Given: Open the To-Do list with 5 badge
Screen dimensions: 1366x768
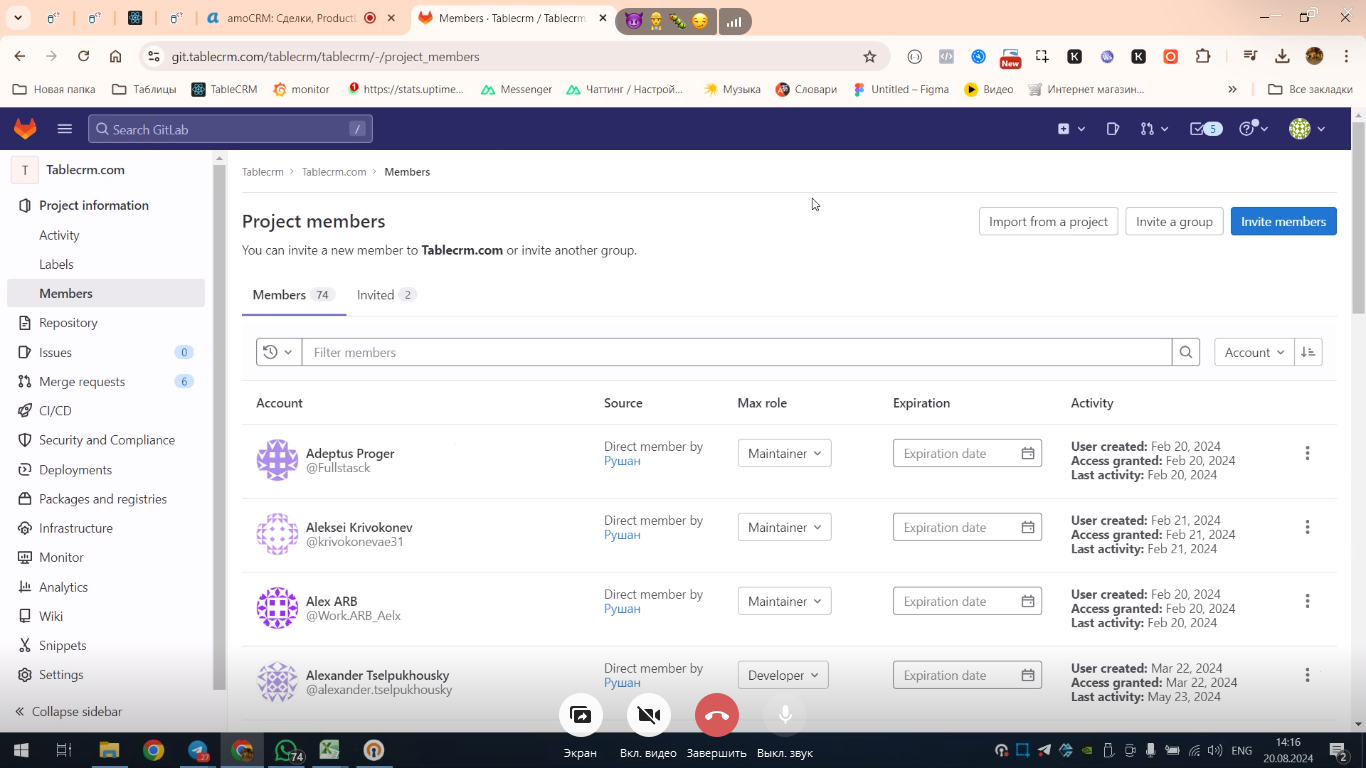Looking at the screenshot, I should coord(1205,129).
